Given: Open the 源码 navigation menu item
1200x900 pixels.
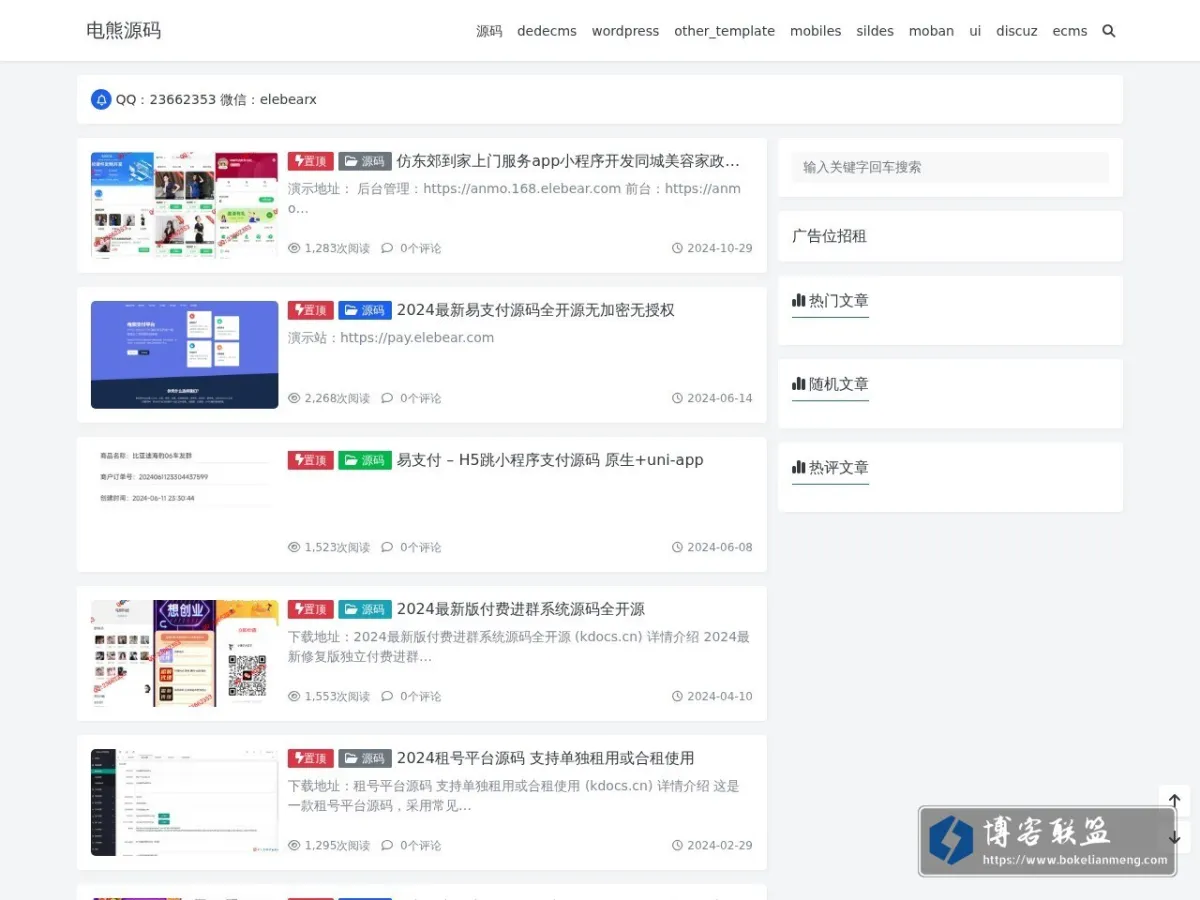Looking at the screenshot, I should pos(489,31).
